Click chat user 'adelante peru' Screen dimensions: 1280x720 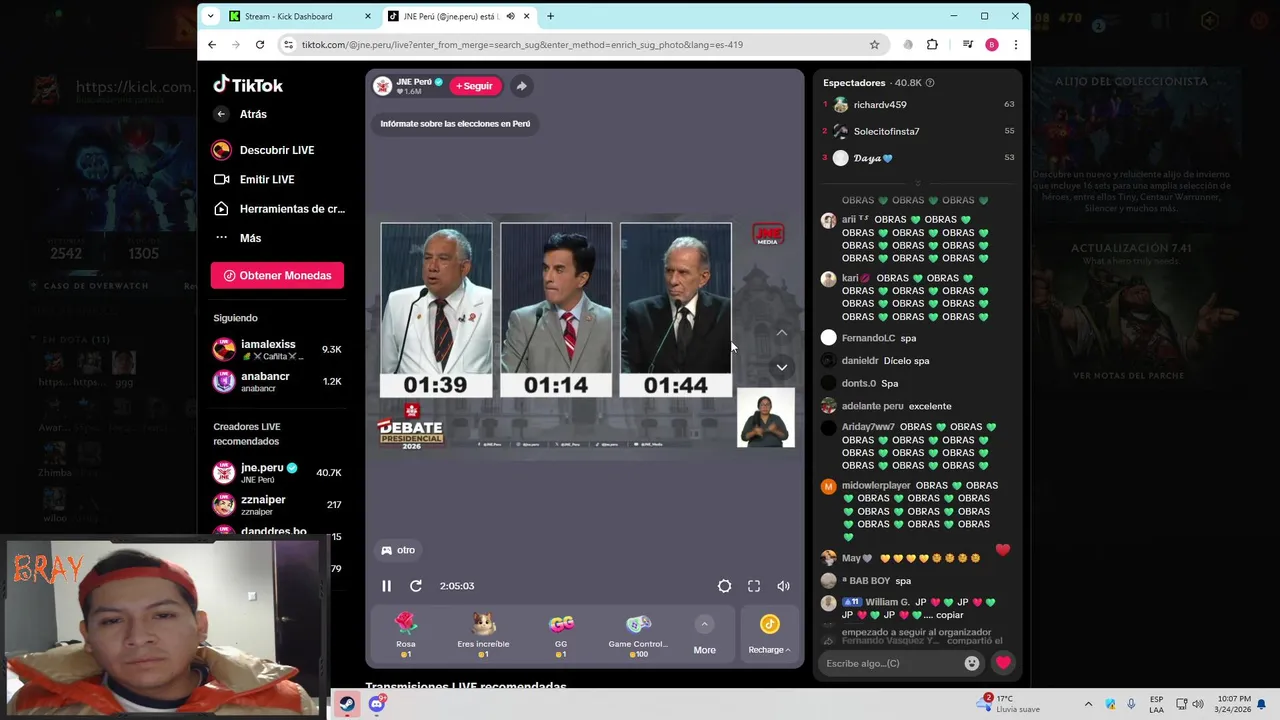click(872, 406)
